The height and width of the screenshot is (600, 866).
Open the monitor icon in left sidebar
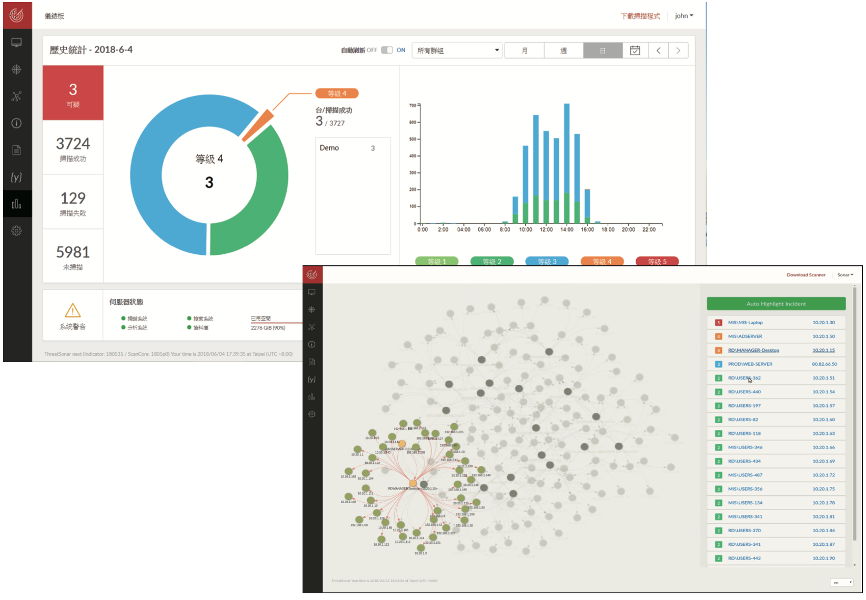coord(17,43)
